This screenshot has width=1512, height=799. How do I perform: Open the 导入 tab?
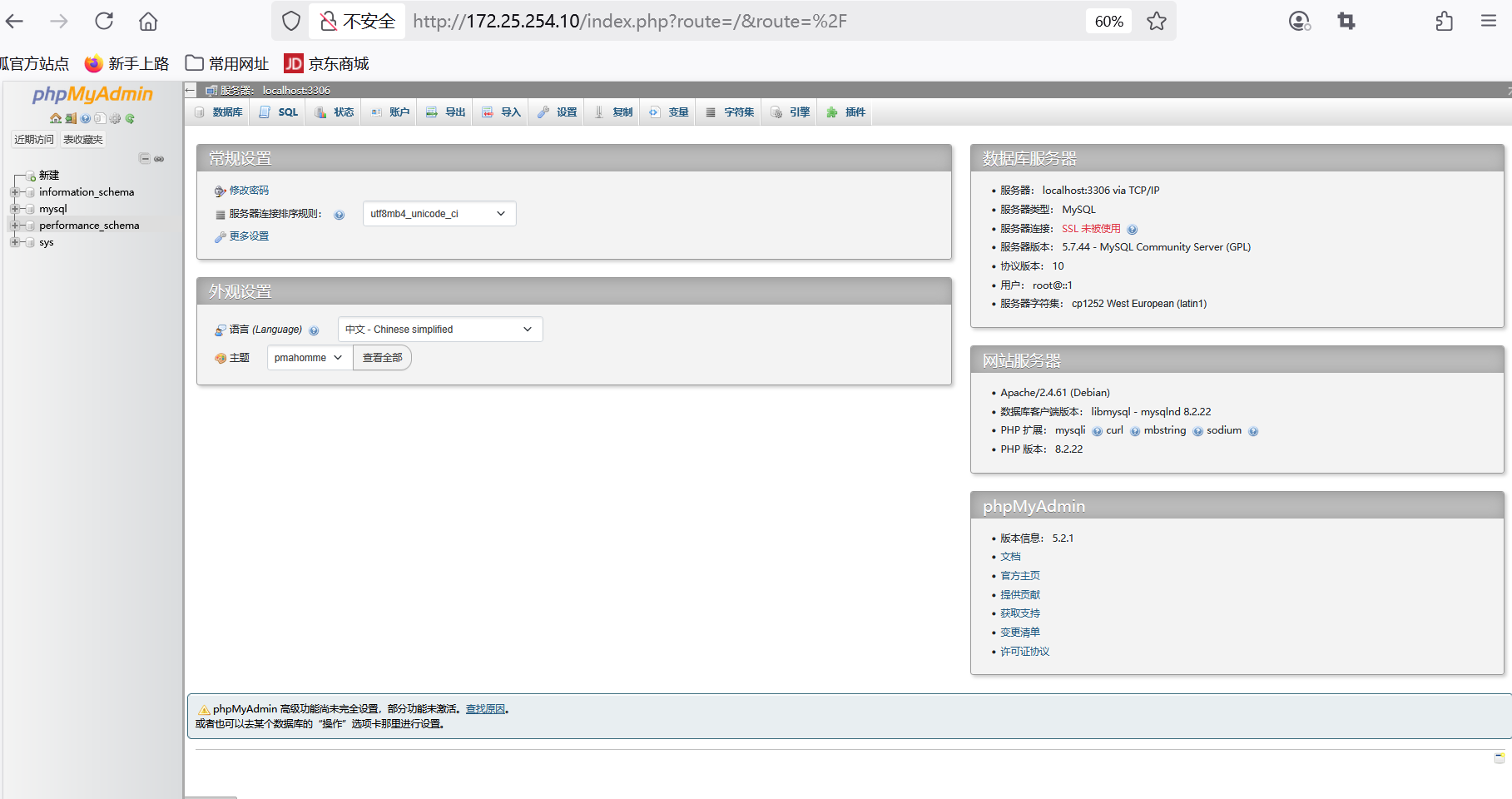(501, 112)
